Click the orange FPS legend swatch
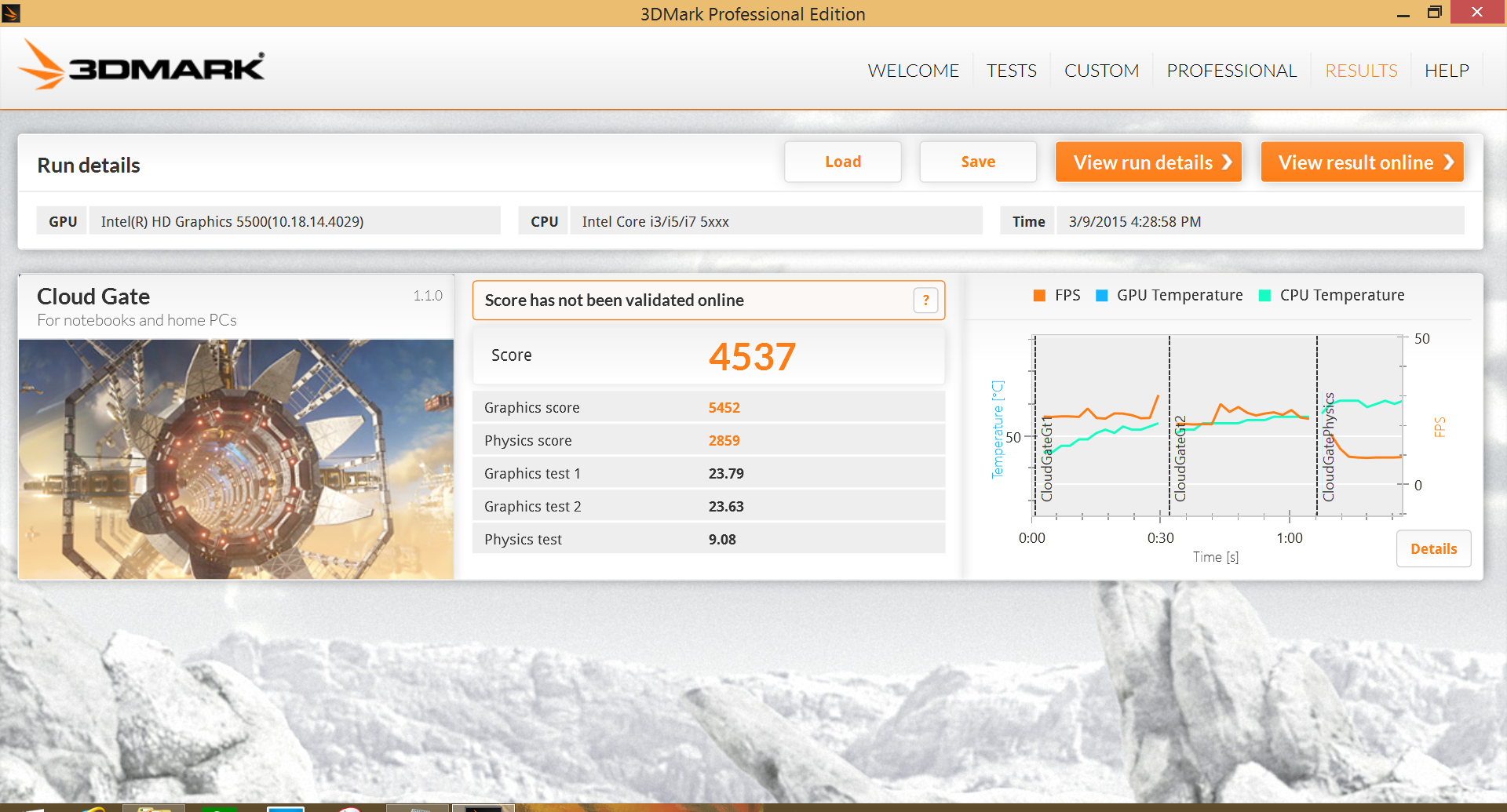The image size is (1507, 812). [1039, 296]
